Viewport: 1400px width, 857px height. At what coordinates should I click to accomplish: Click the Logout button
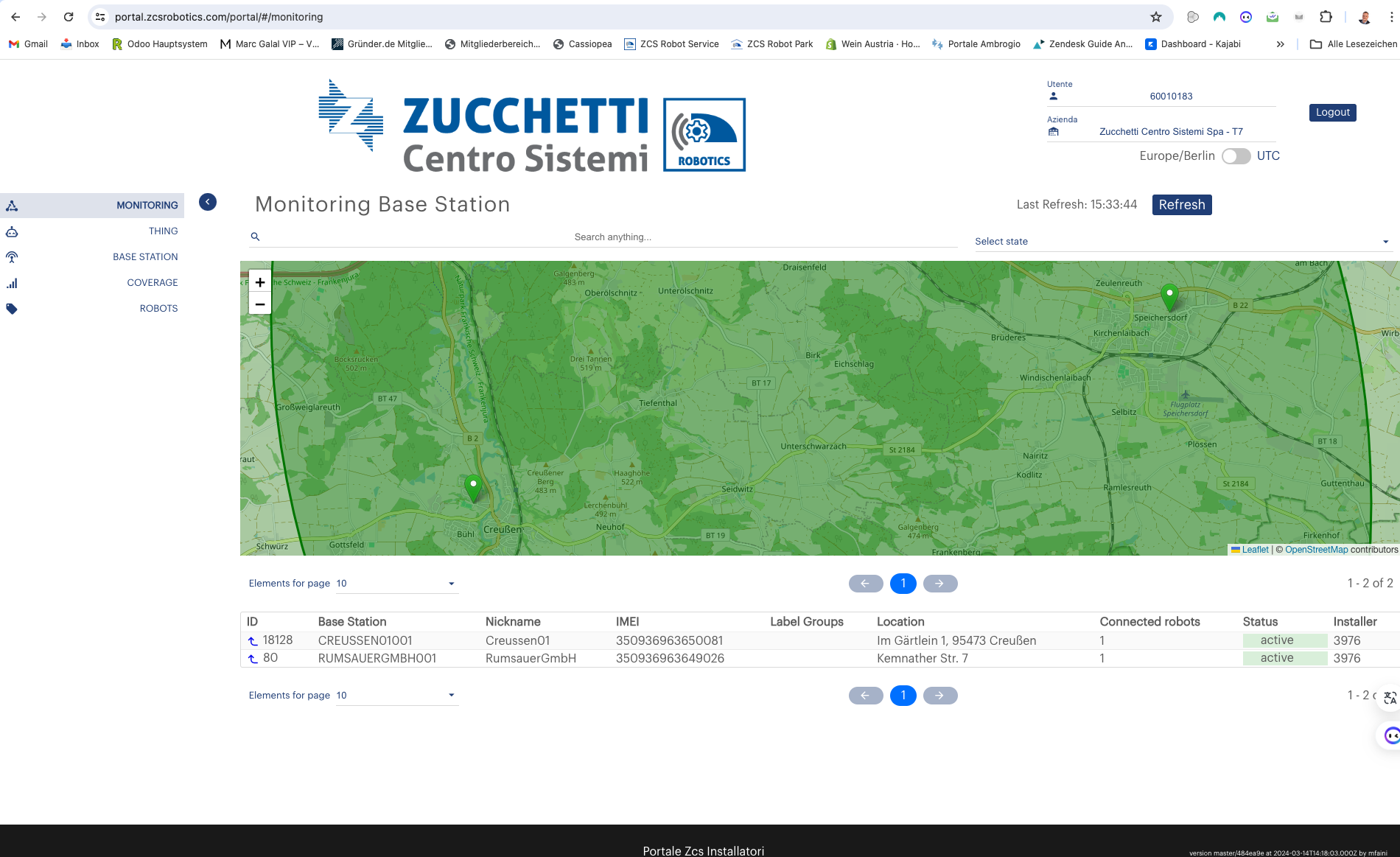[x=1332, y=113]
